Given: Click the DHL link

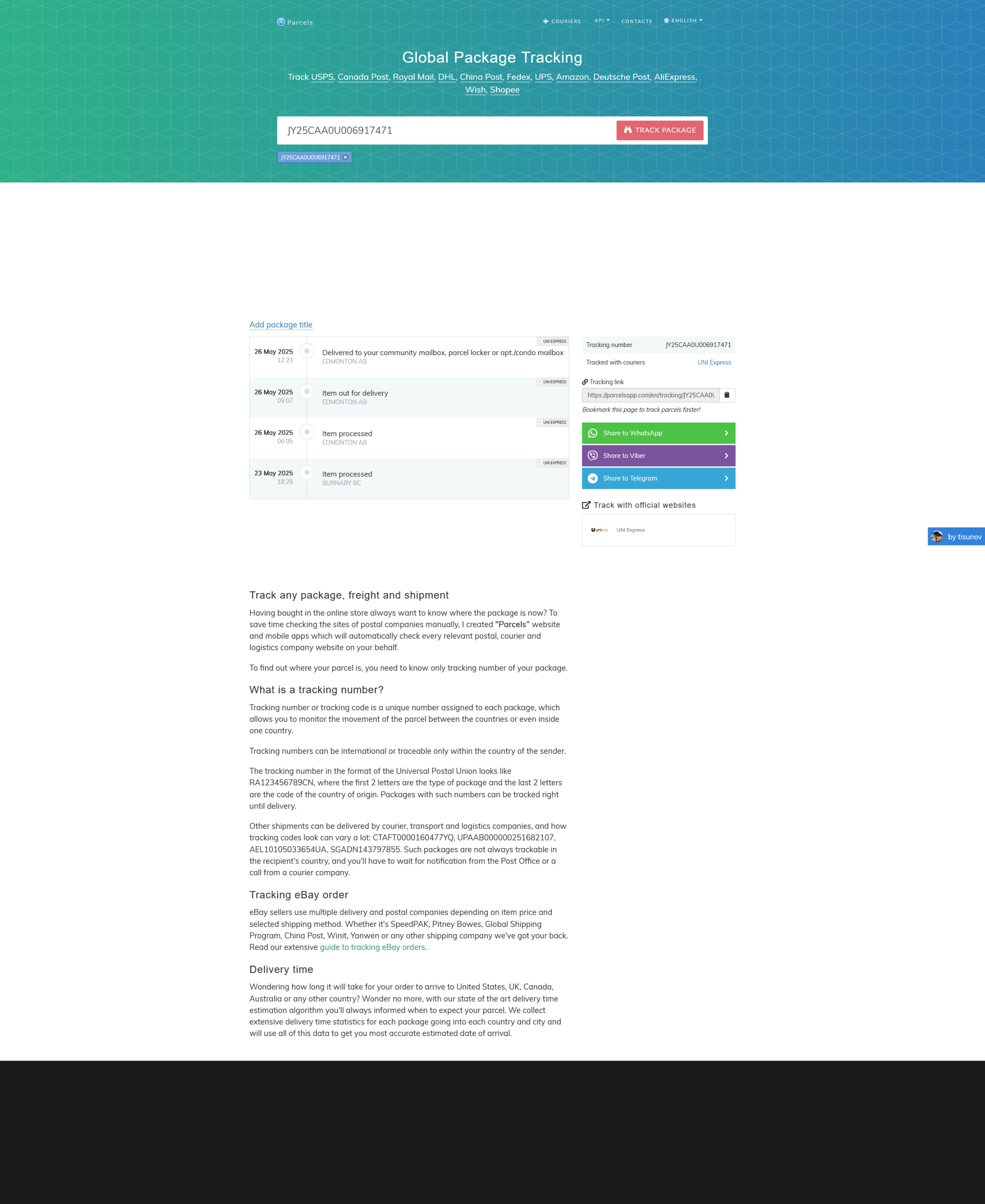Looking at the screenshot, I should (x=446, y=77).
